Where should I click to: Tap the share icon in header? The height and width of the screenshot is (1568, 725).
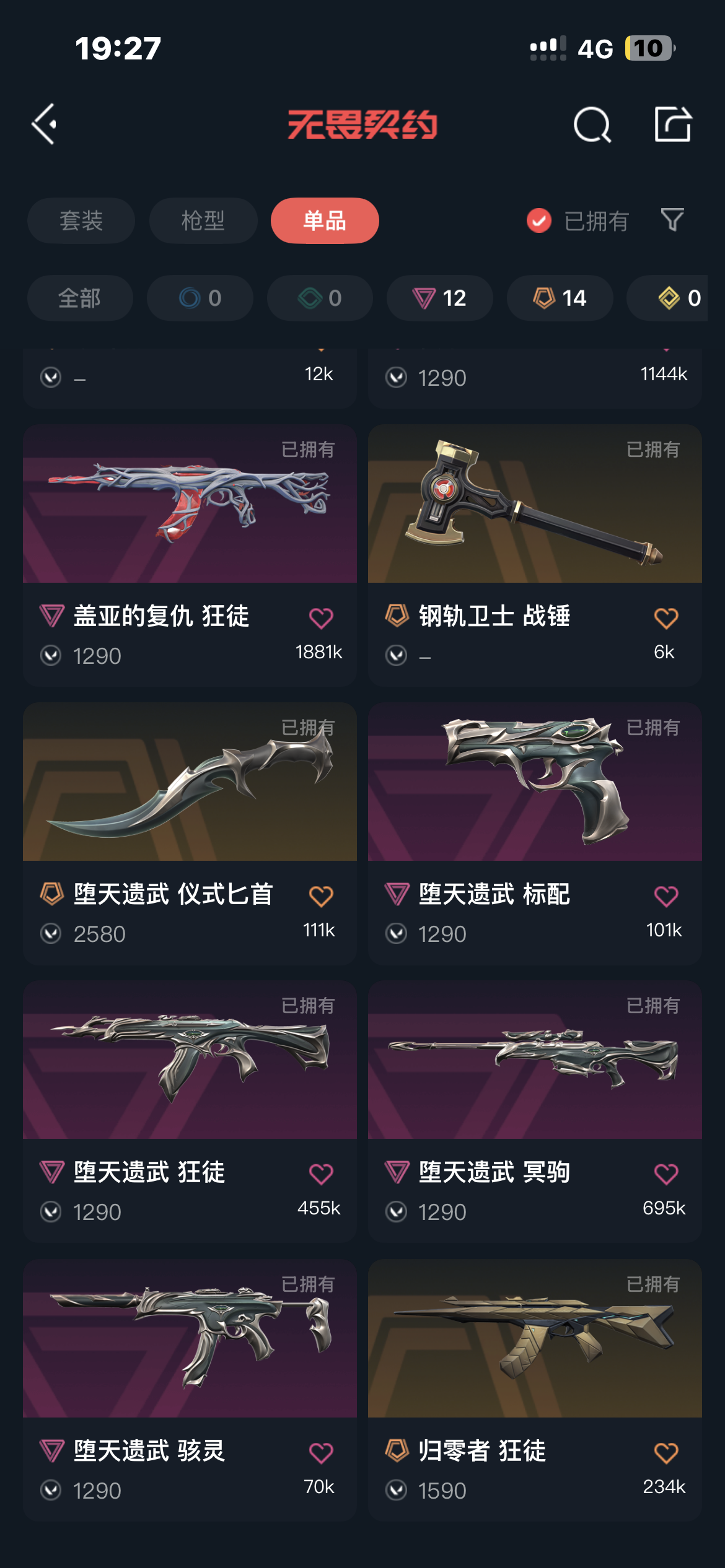coord(673,124)
